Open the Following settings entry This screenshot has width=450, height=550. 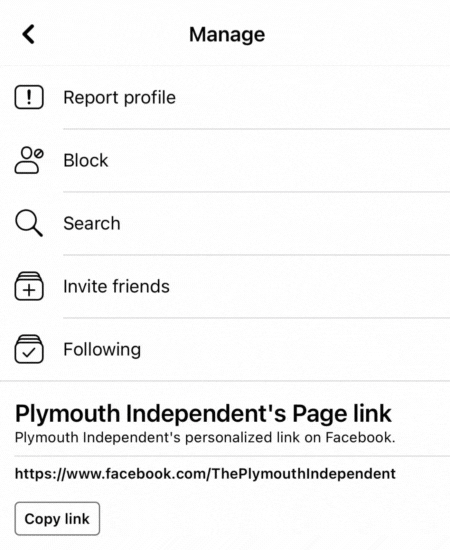tap(225, 349)
